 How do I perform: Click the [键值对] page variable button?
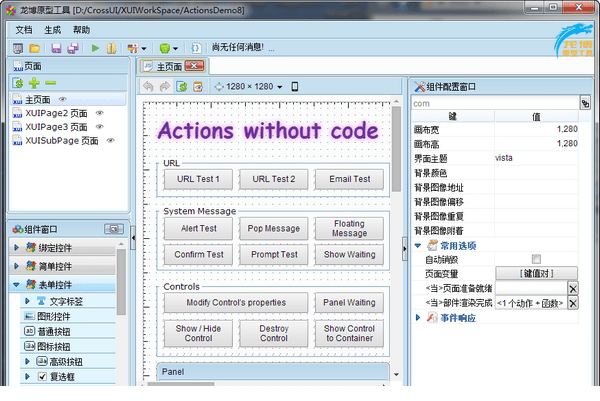[536, 273]
